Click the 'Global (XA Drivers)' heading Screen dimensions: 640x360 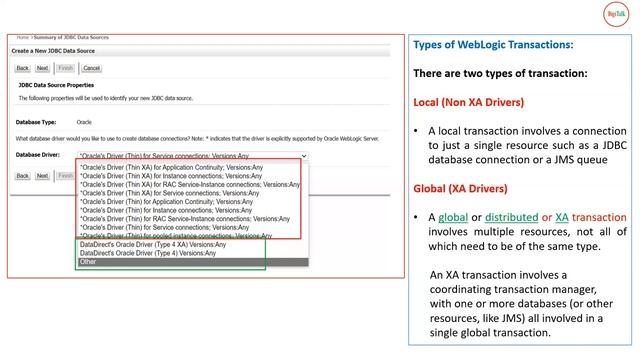[x=460, y=189]
